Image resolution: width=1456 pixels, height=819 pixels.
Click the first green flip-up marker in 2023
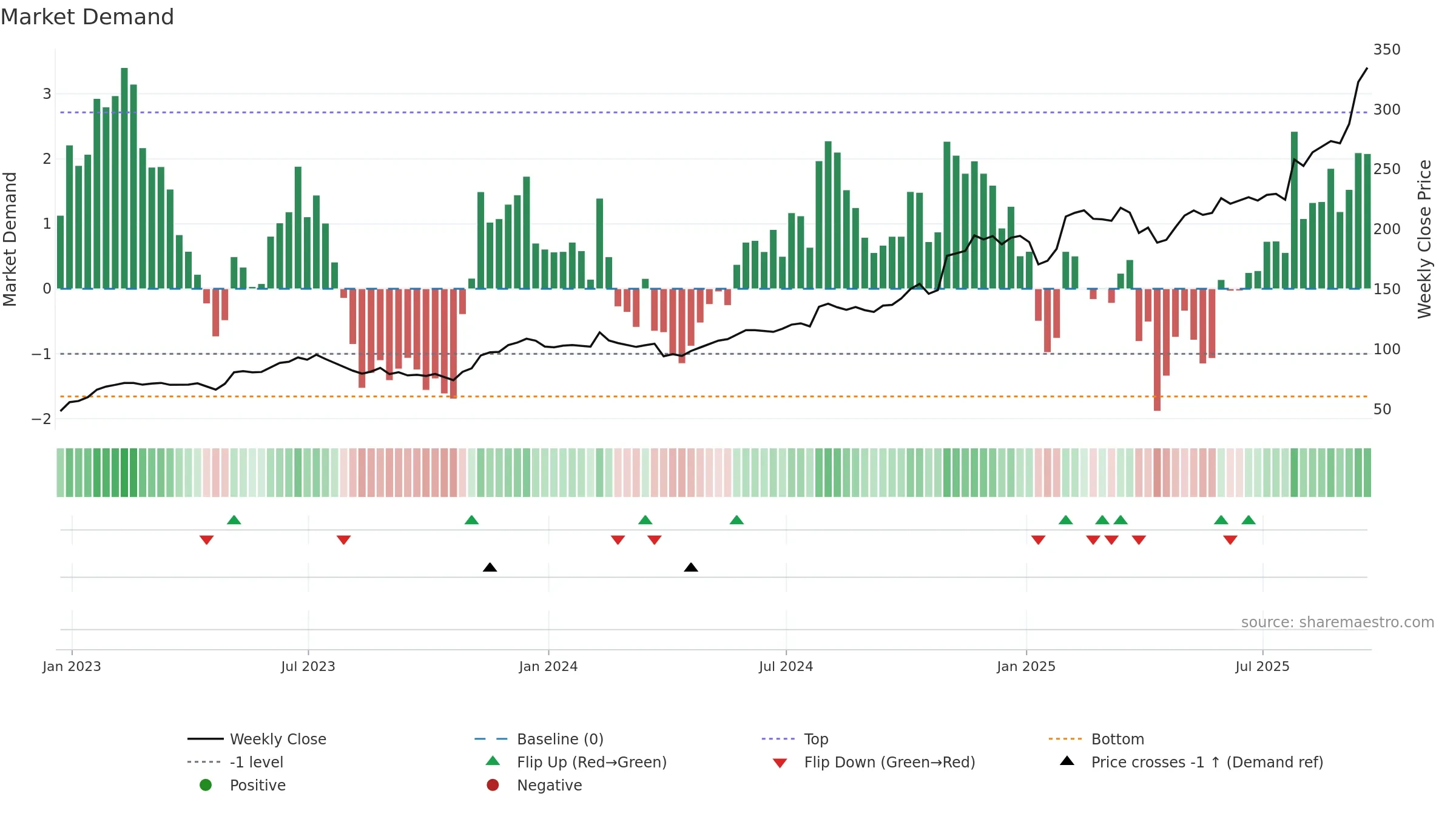234,520
